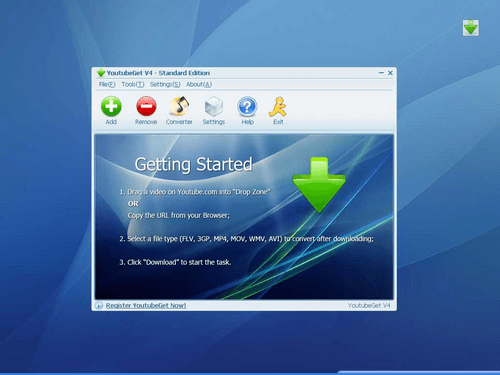Click the info icon beside the register link
This screenshot has width=500, height=375.
[x=99, y=305]
